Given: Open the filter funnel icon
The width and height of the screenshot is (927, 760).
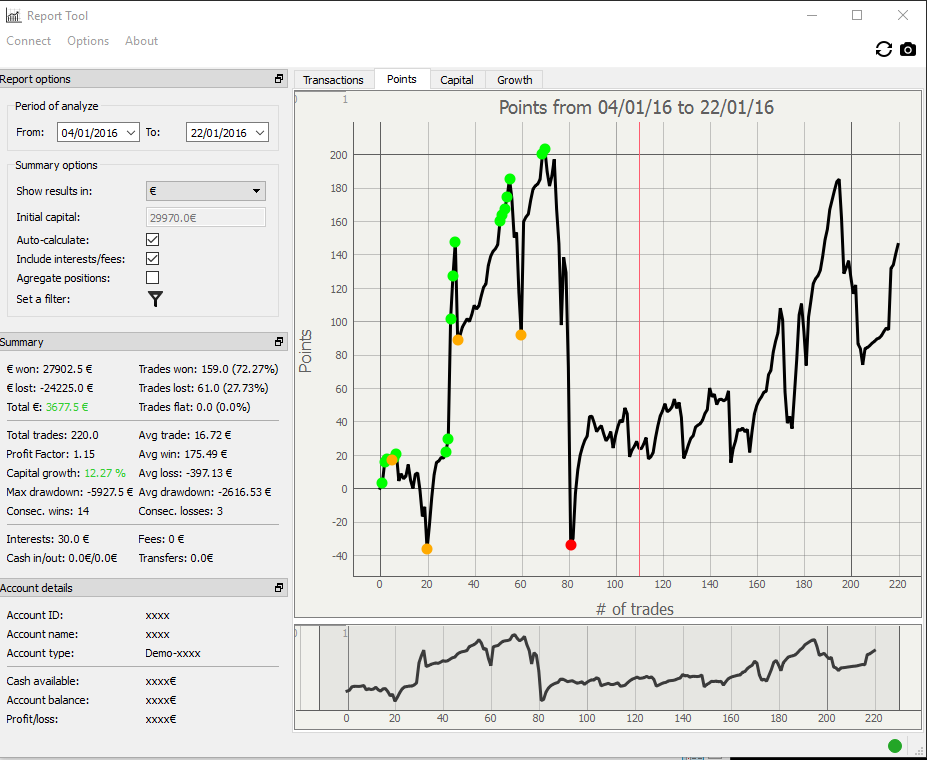Looking at the screenshot, I should click(x=155, y=297).
